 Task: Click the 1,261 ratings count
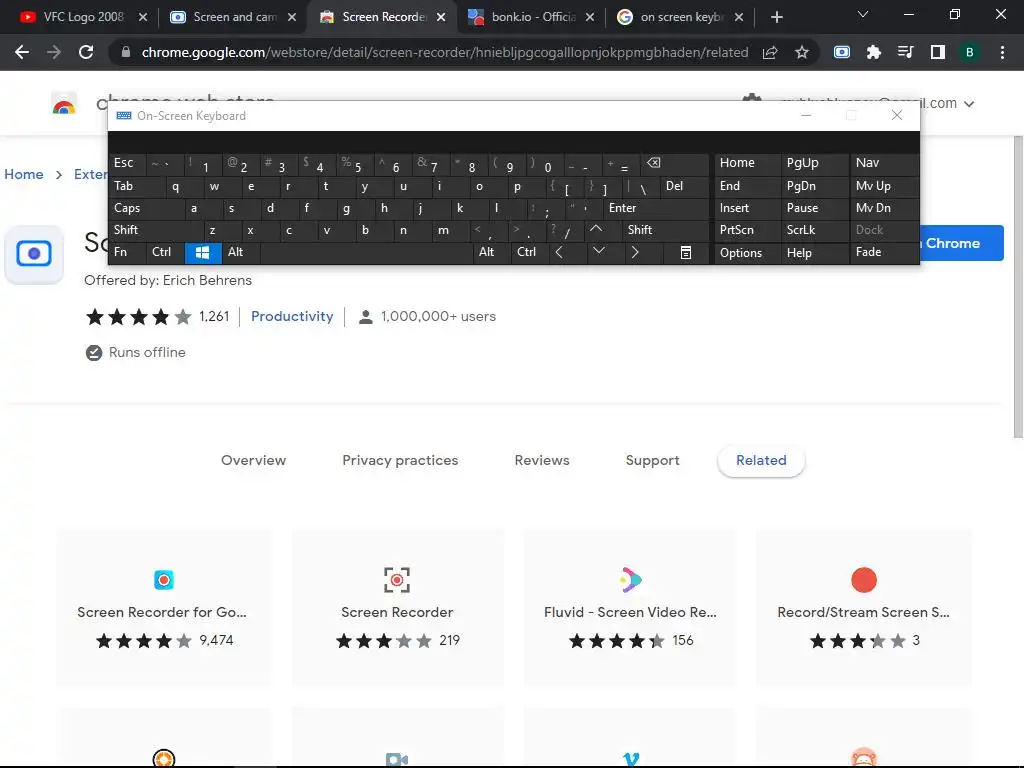point(214,316)
